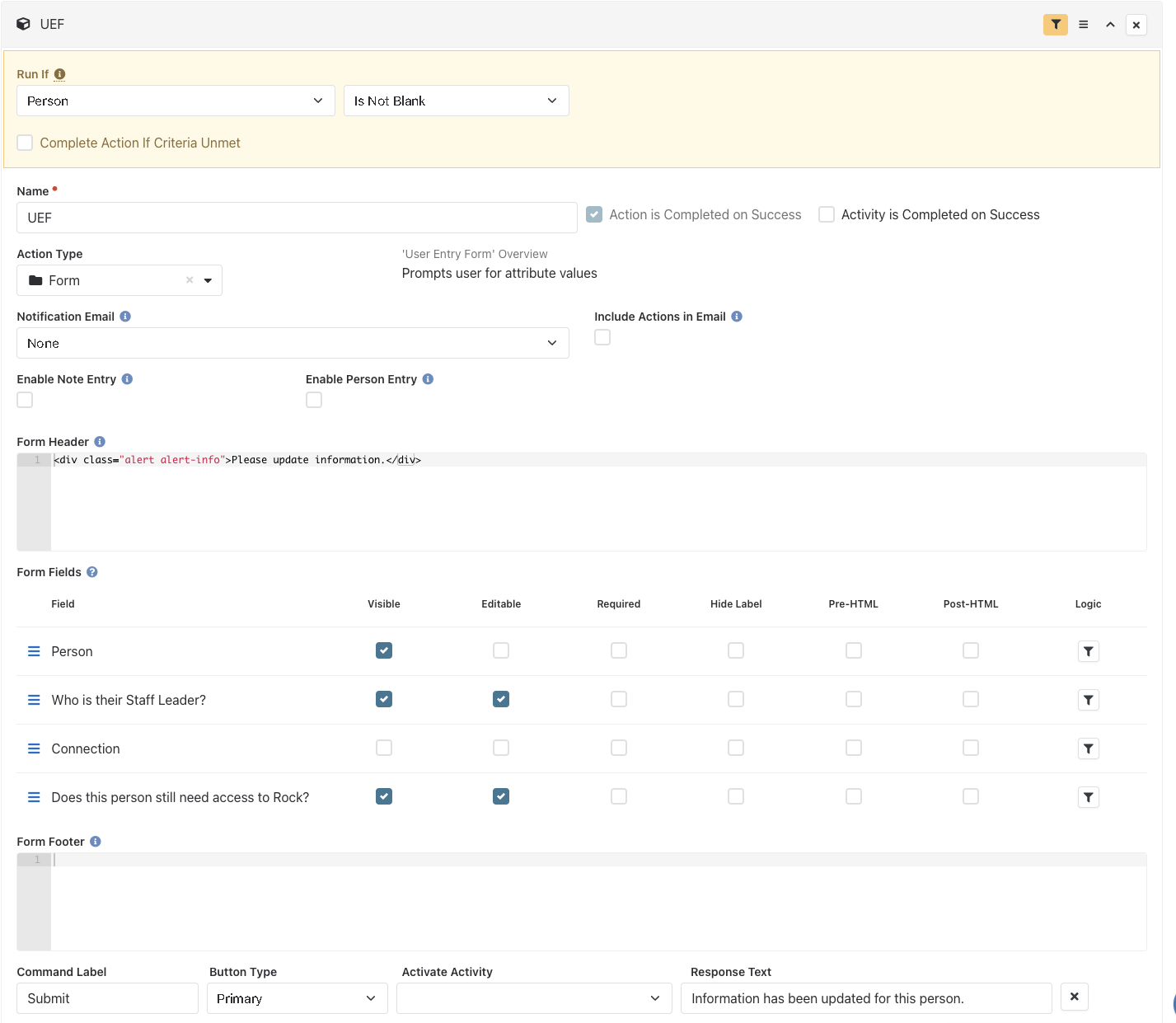Toggle Visible checkbox for Connection field
The image size is (1176, 1023).
384,748
